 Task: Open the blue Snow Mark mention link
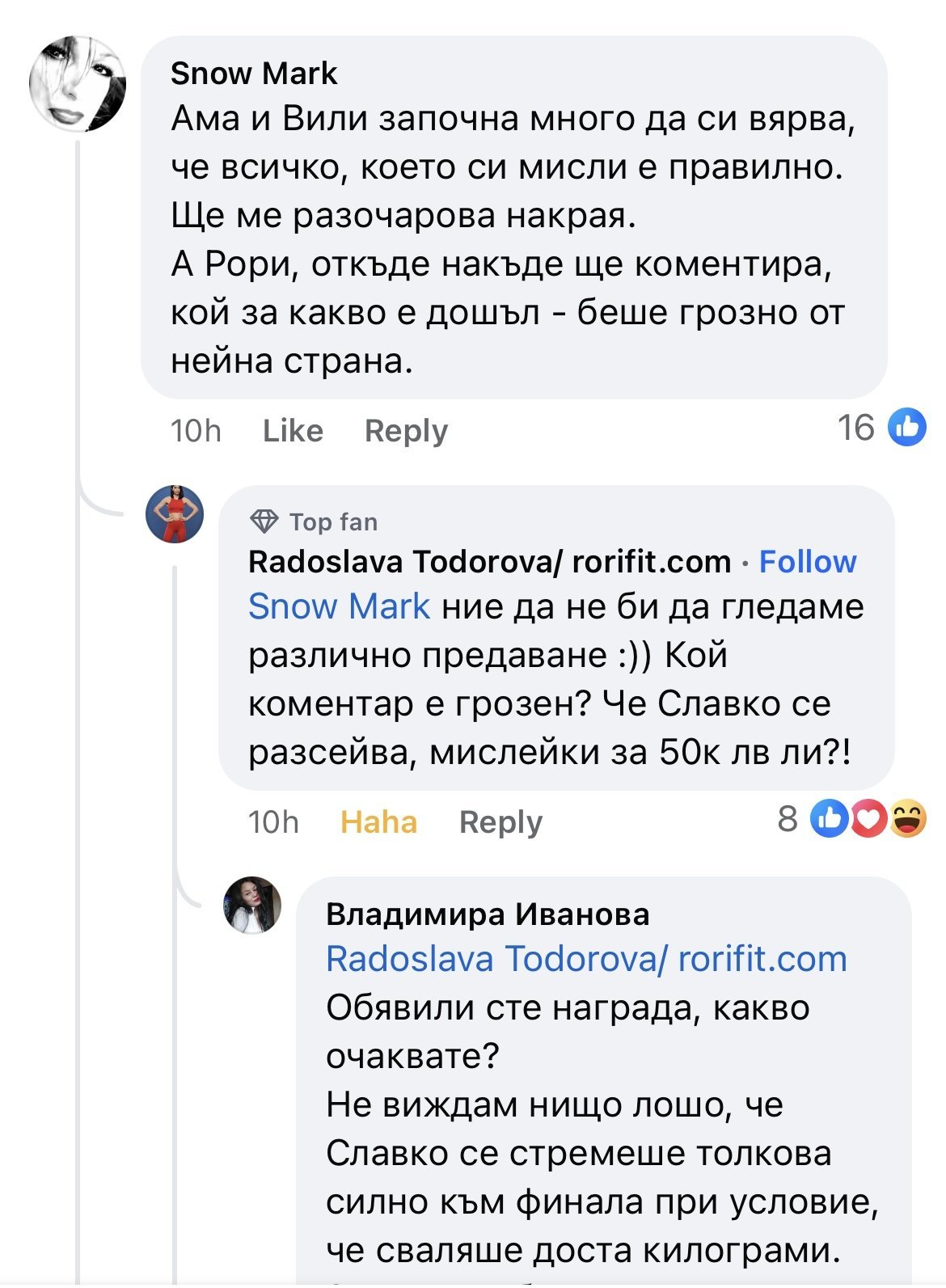coord(339,606)
